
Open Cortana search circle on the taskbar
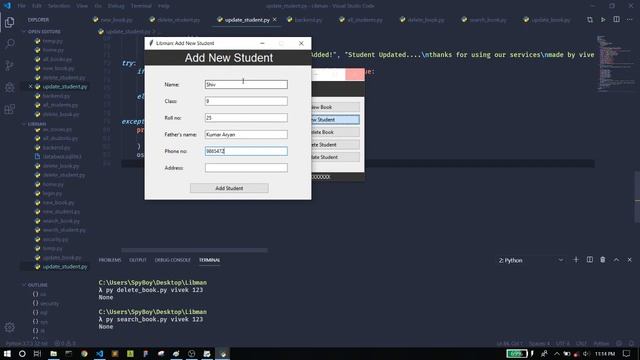pyautogui.click(x=22, y=353)
